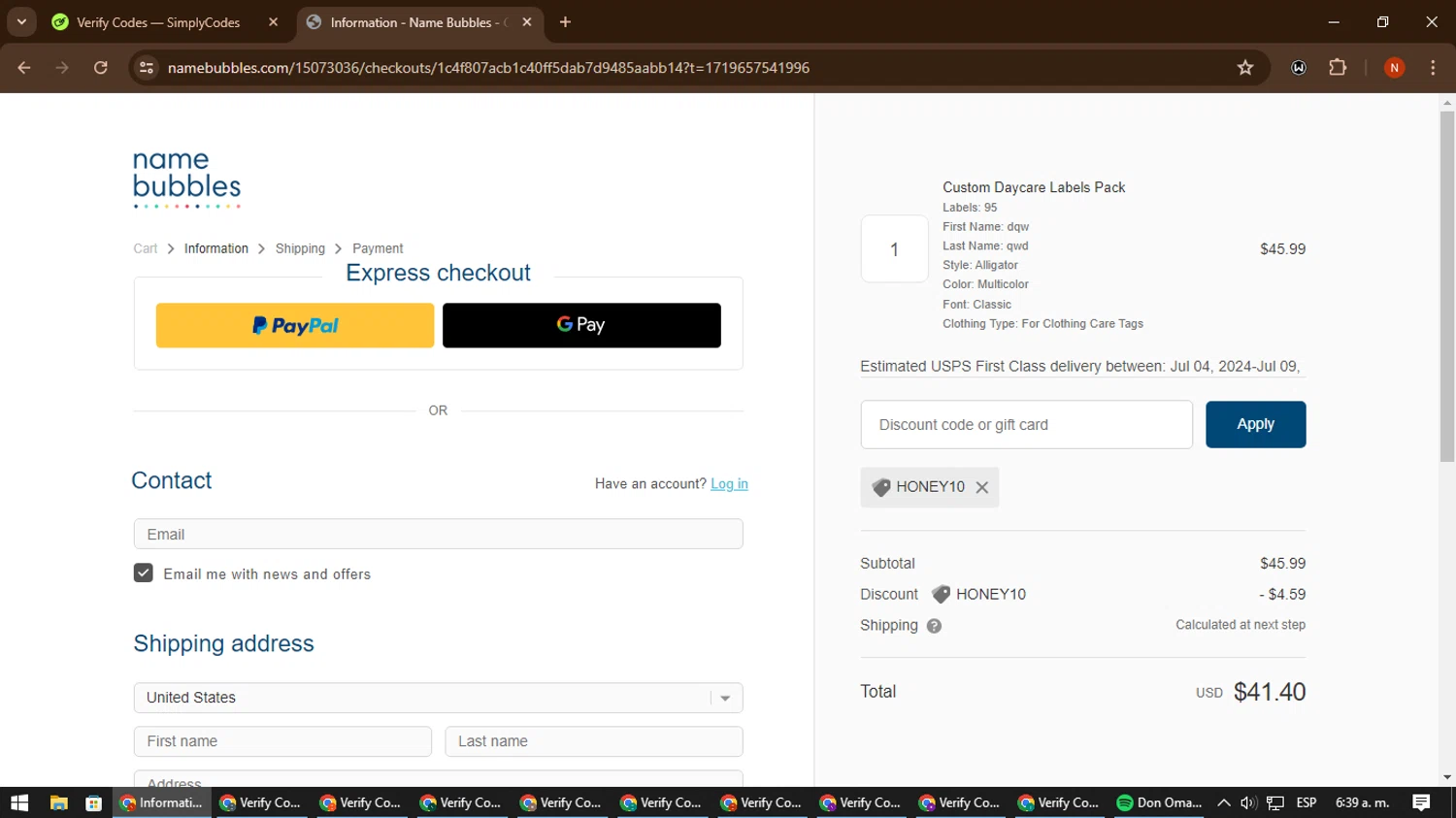Open the Chrome three-dot menu
1456x818 pixels.
click(x=1433, y=68)
